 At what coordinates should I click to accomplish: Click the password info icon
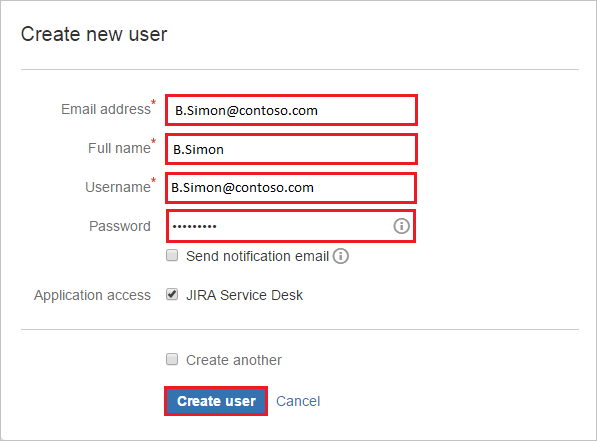click(x=401, y=226)
